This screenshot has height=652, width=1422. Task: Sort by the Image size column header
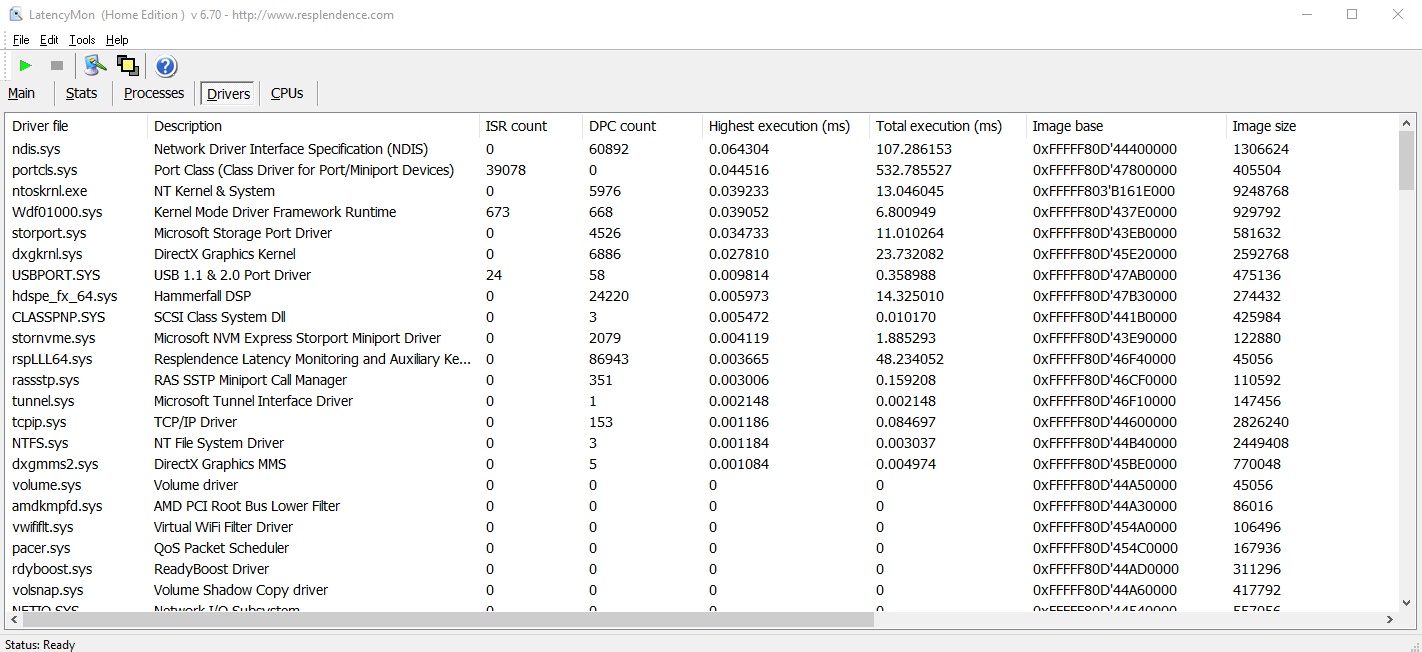tap(1310, 126)
